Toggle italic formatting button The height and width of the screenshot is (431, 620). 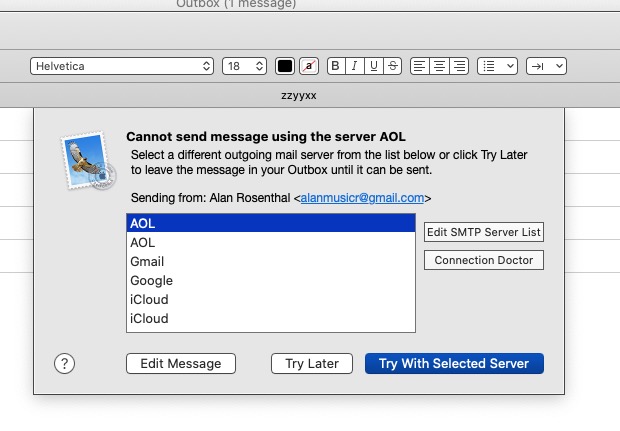[355, 66]
